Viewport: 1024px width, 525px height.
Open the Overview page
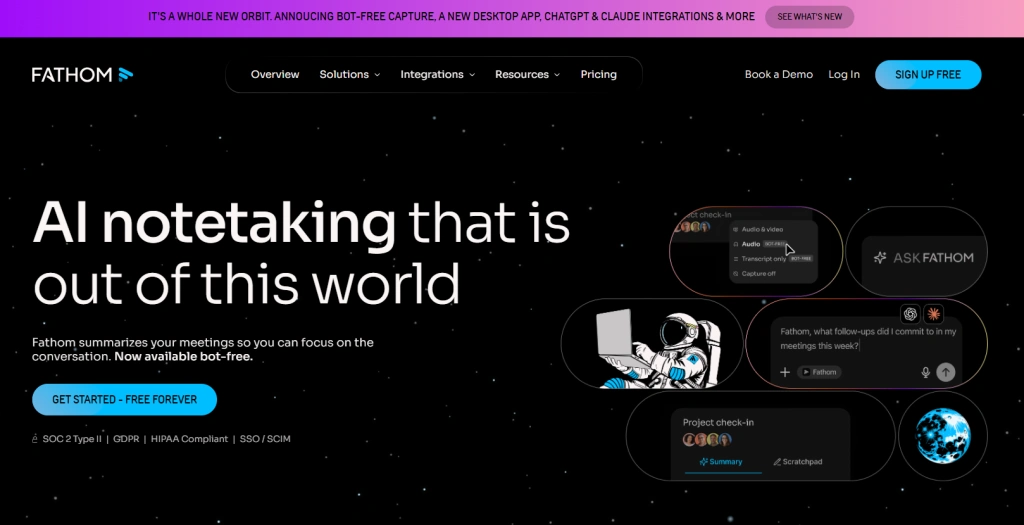pos(275,74)
